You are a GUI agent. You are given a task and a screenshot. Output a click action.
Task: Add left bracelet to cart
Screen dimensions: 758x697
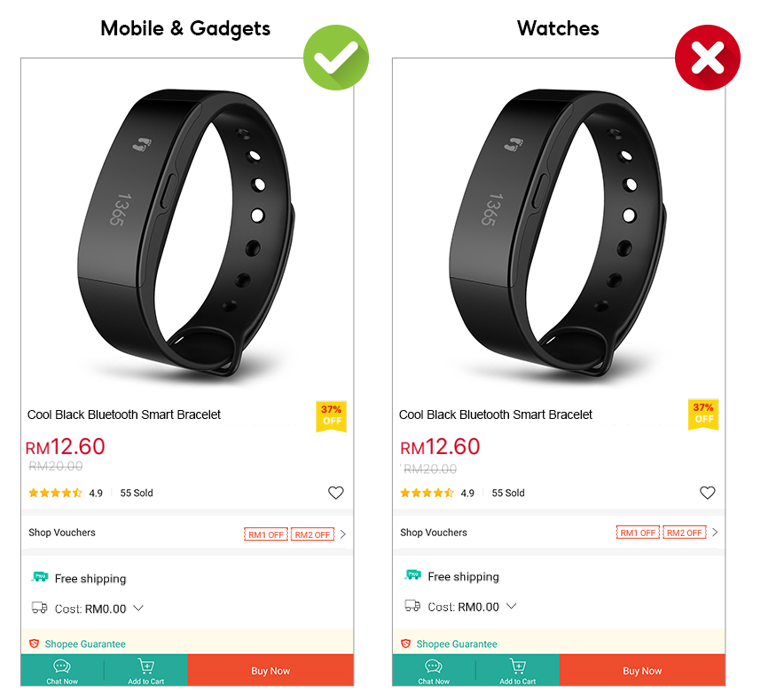[146, 671]
